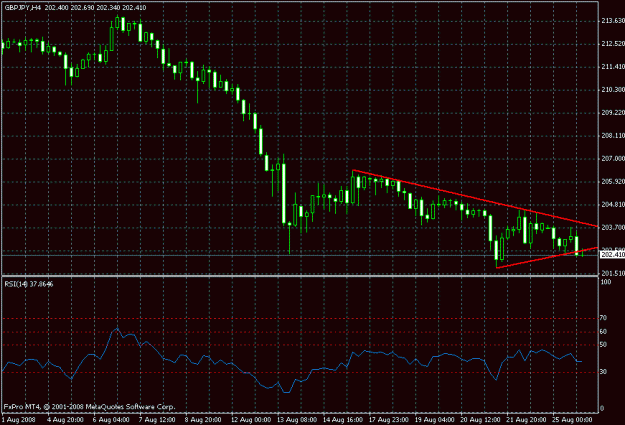Click the 1 Aug 2008 date label

tap(18, 420)
